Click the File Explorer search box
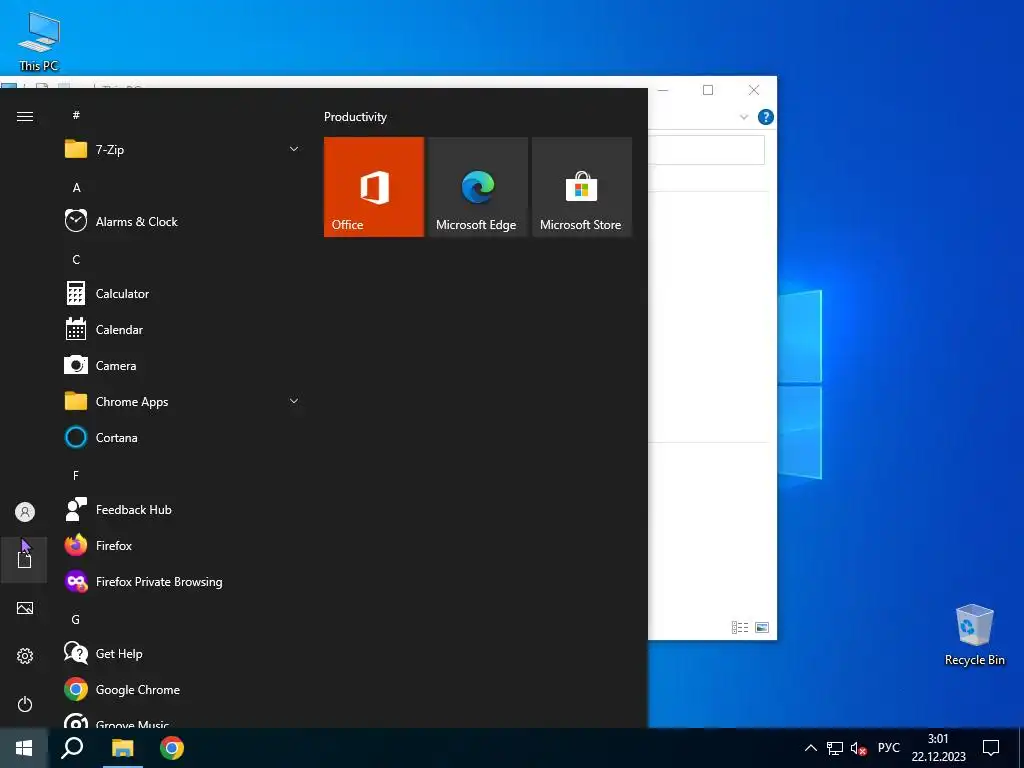Image resolution: width=1024 pixels, height=768 pixels. click(707, 150)
